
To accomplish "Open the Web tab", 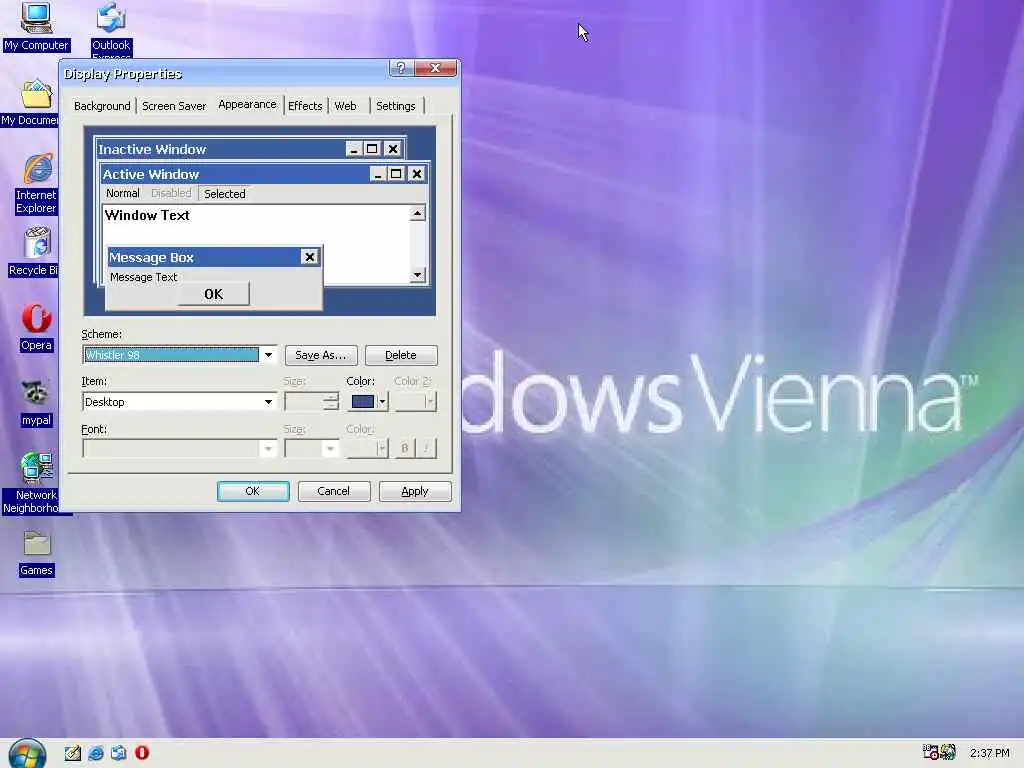I will 345,106.
